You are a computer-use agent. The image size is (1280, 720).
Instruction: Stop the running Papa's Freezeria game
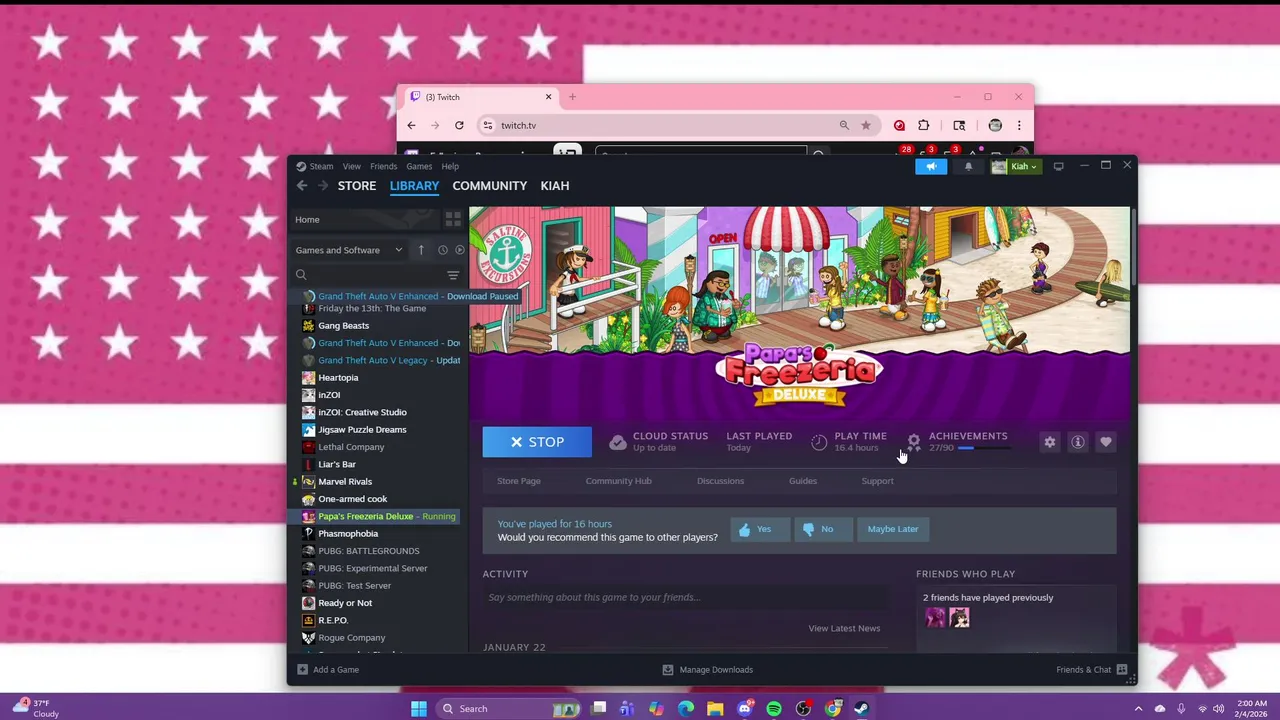pyautogui.click(x=537, y=442)
